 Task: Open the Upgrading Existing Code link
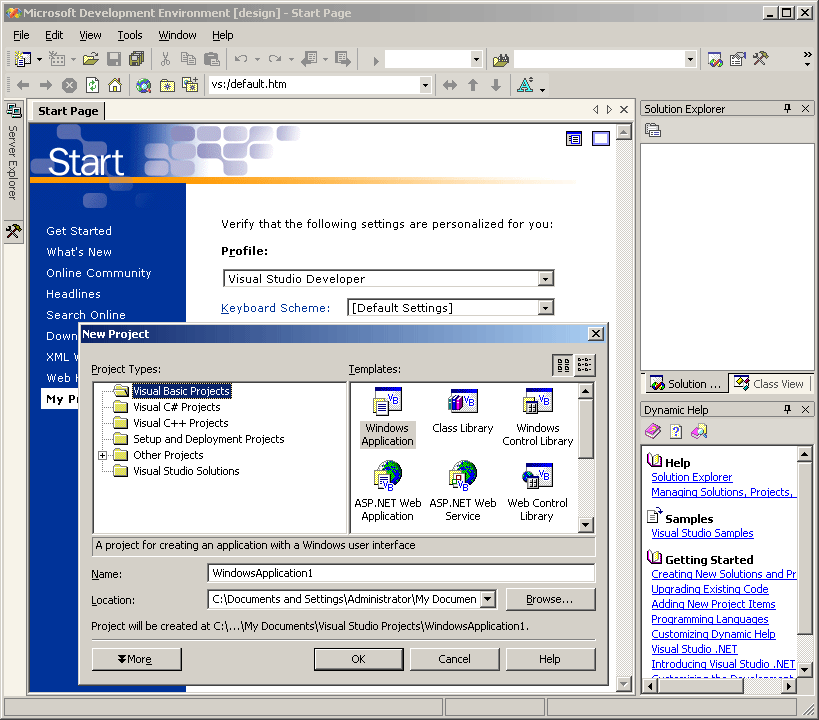click(x=710, y=589)
